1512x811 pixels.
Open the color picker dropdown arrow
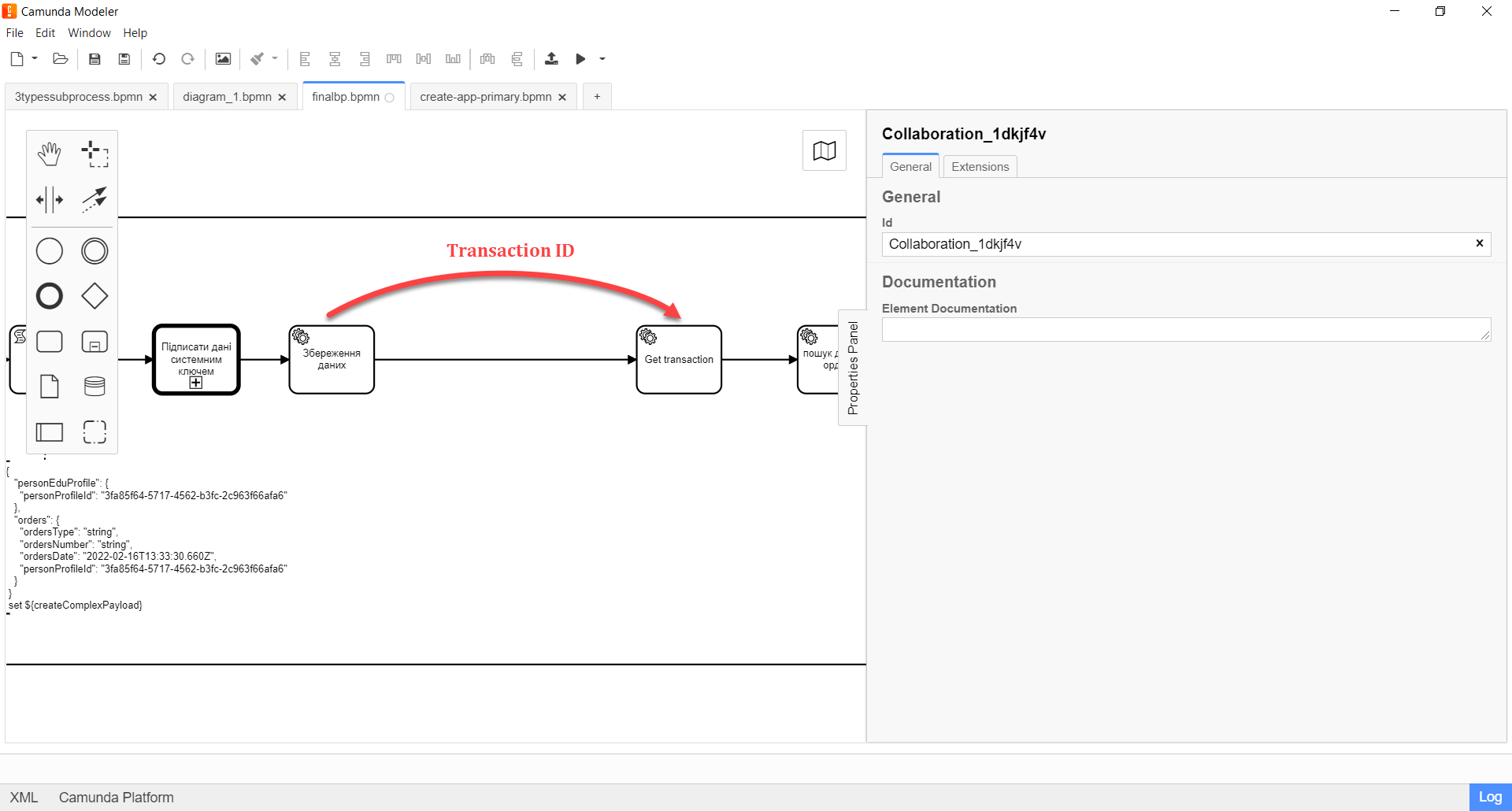pos(275,58)
